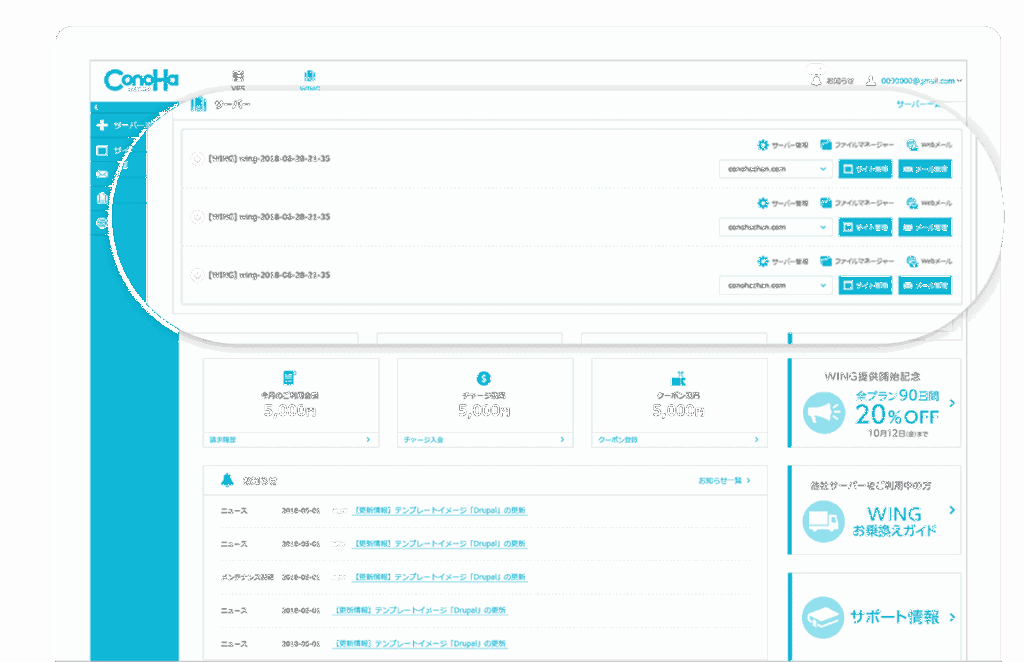Image resolution: width=1024 pixels, height=662 pixels.
Task: Click the Webメール icon in third server row
Action: 912,261
